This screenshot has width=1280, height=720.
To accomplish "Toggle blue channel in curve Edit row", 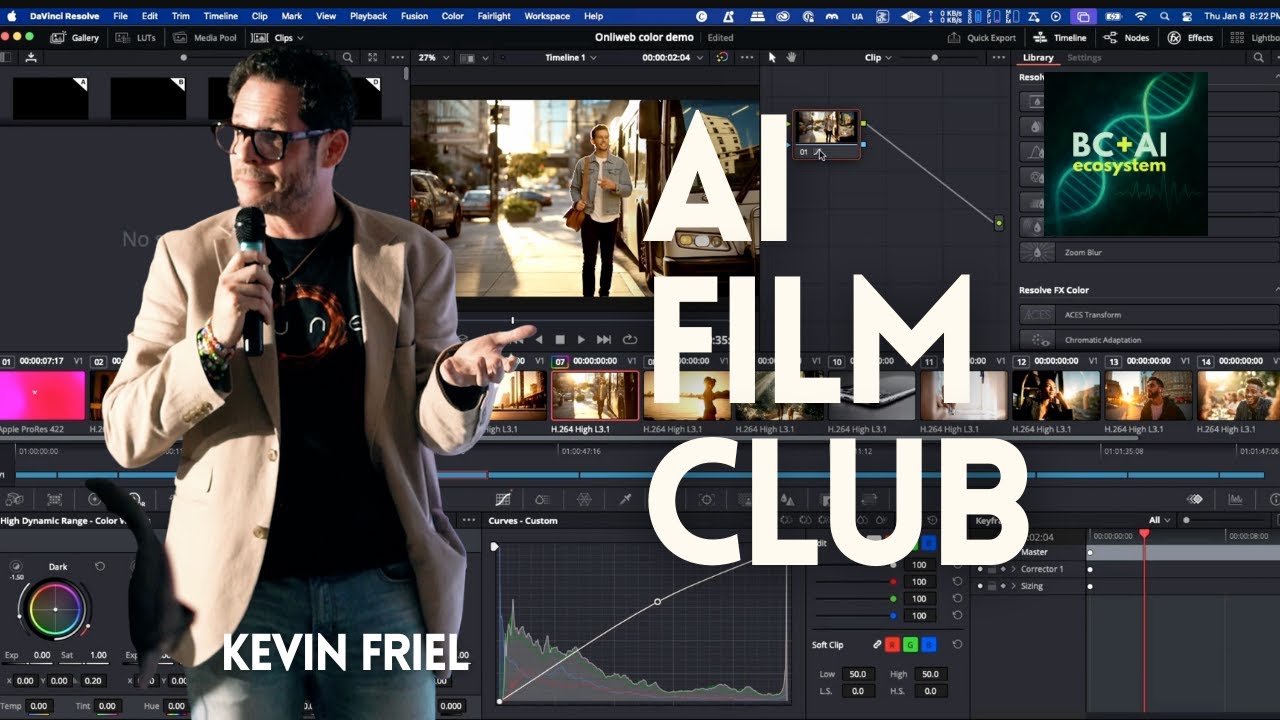I will pyautogui.click(x=929, y=543).
